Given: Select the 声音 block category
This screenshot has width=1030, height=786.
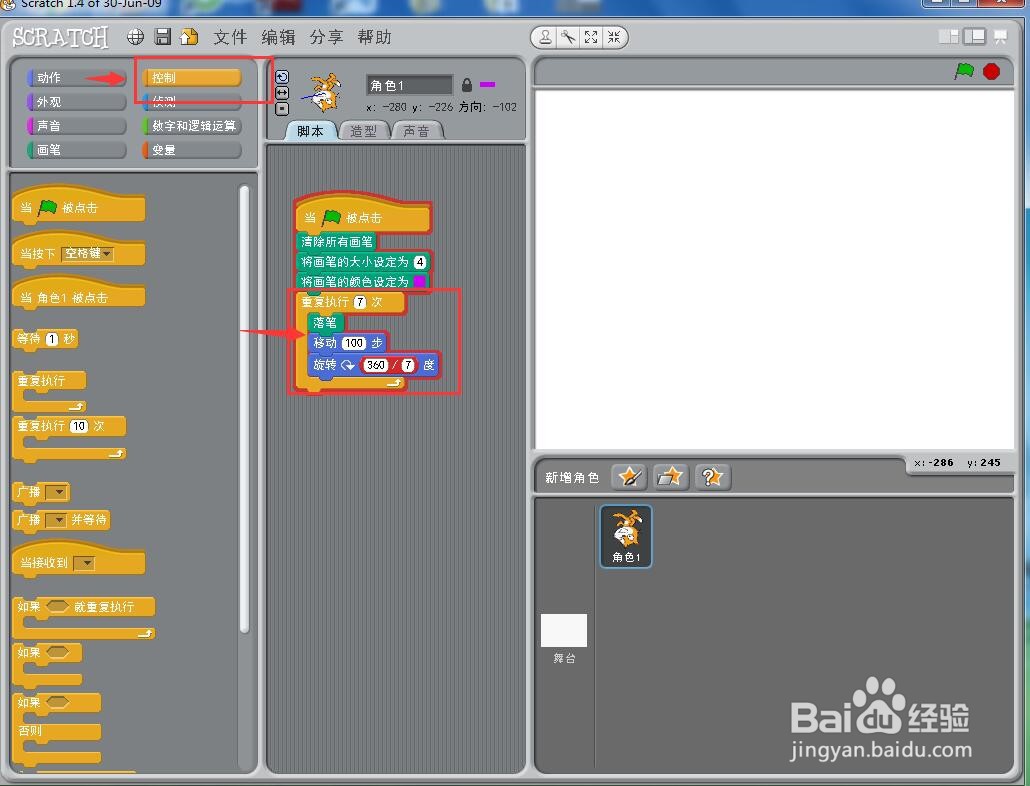Looking at the screenshot, I should point(76,126).
